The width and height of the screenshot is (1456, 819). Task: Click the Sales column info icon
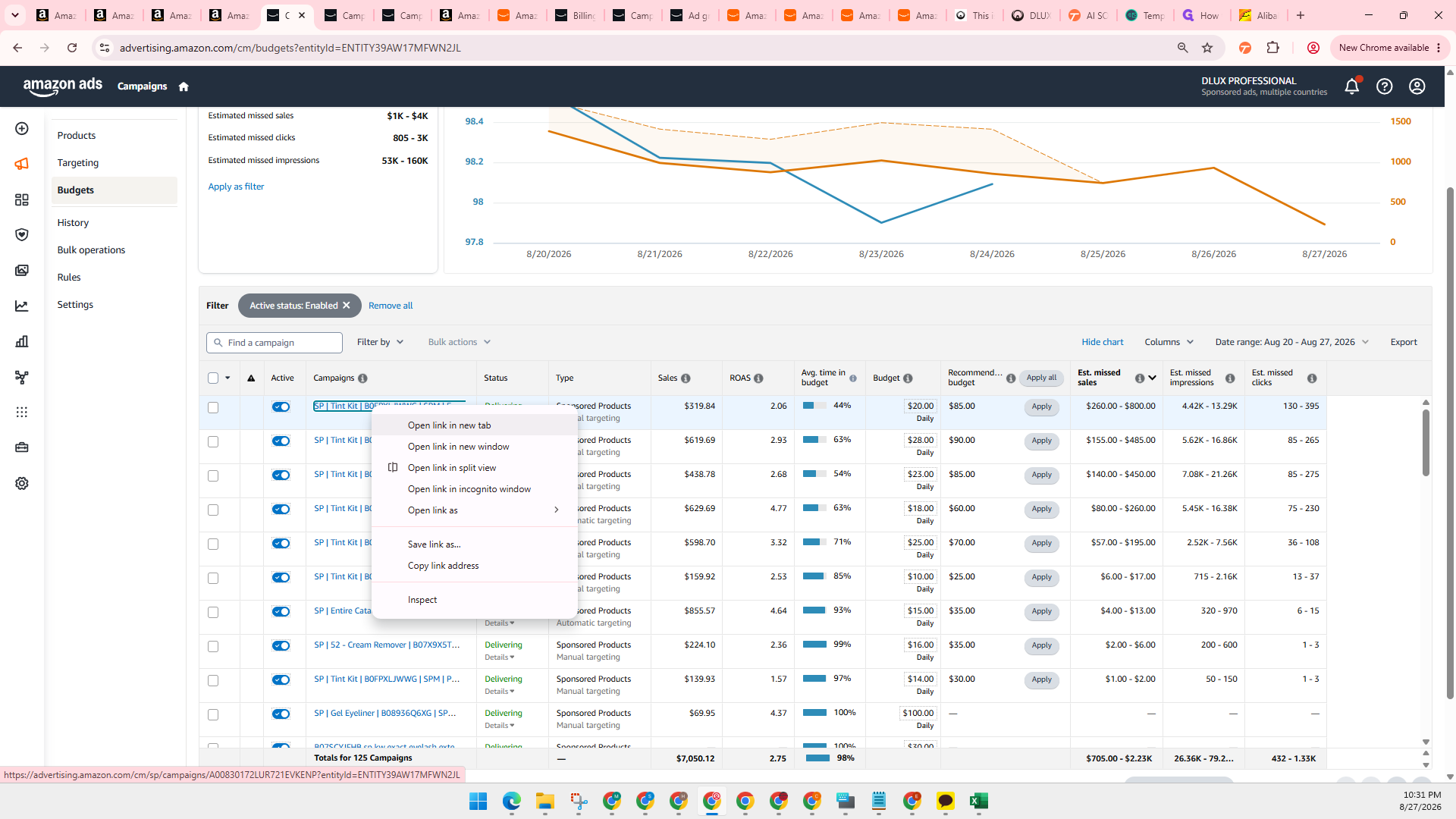[686, 378]
